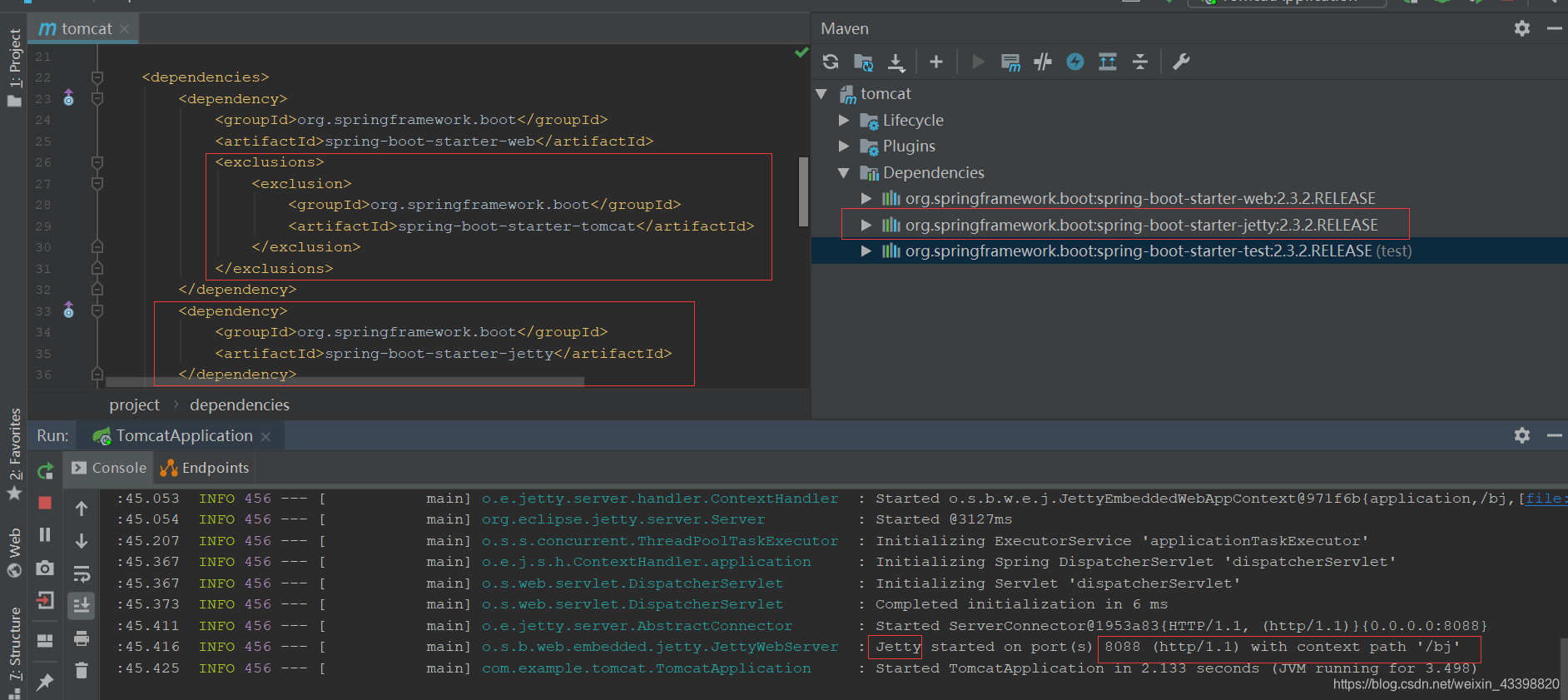Generate sources and update folders in Maven
This screenshot has height=700, width=1568.
click(863, 62)
